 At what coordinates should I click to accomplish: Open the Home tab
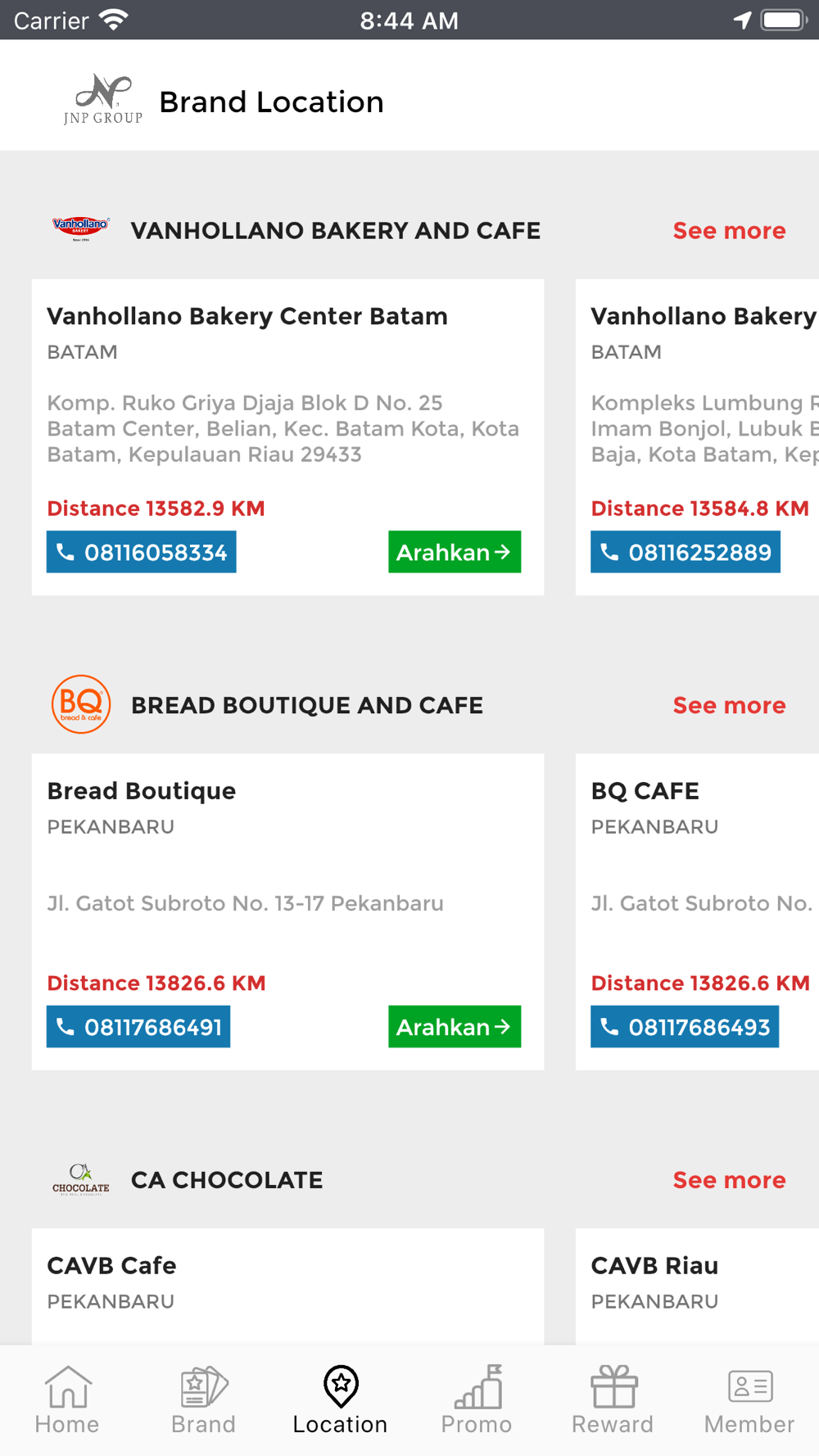pos(67,1399)
